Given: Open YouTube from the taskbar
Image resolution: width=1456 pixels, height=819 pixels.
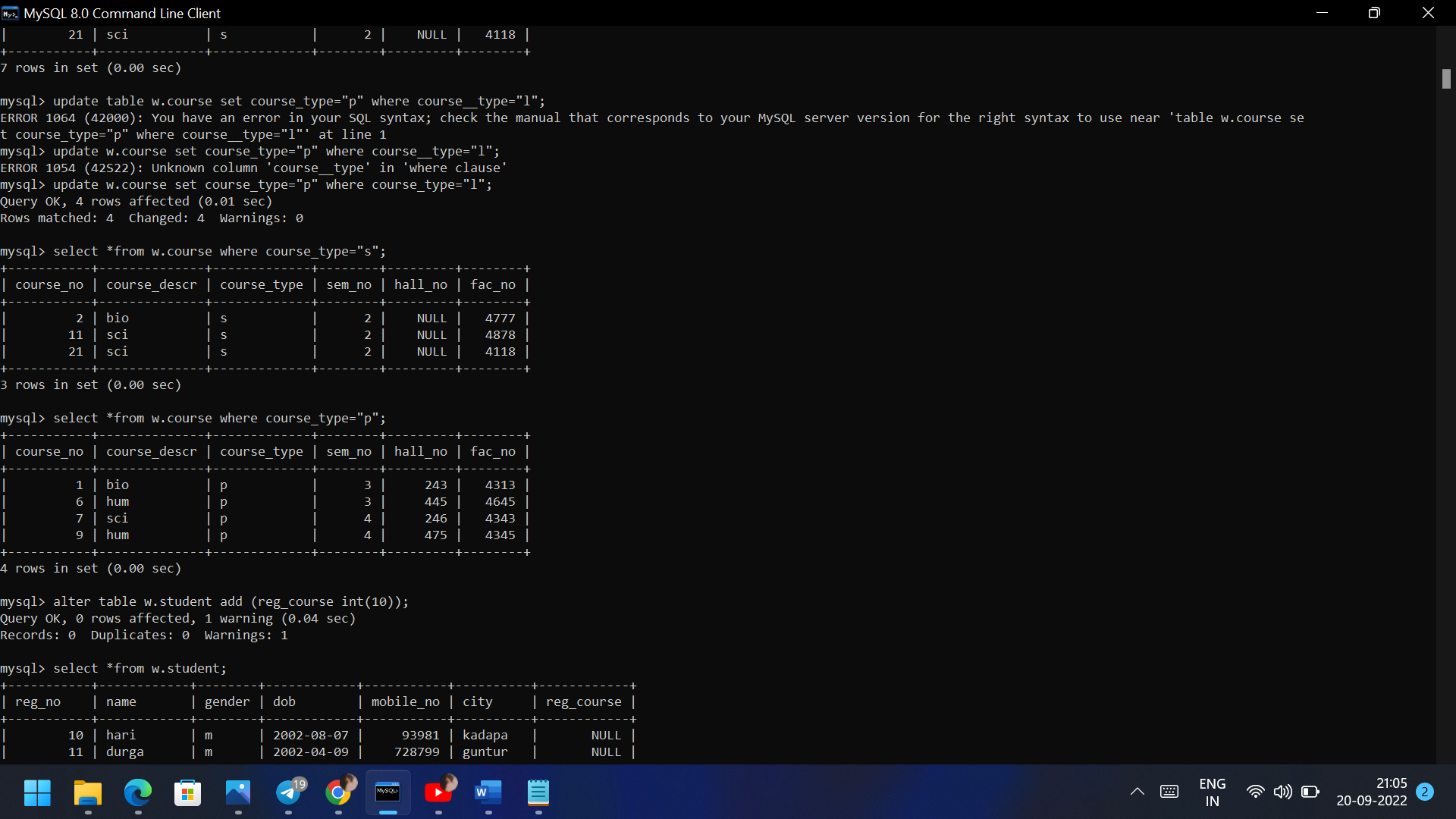Looking at the screenshot, I should (x=439, y=792).
